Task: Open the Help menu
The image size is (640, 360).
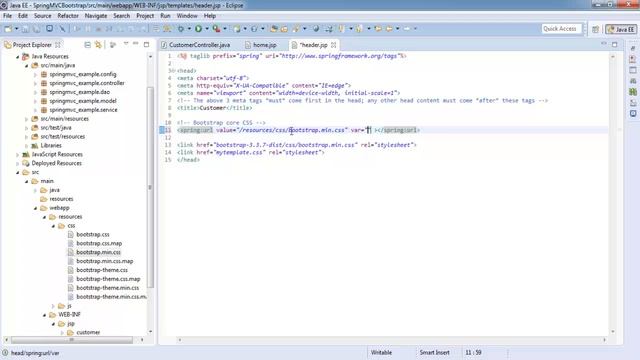Action: [x=209, y=16]
